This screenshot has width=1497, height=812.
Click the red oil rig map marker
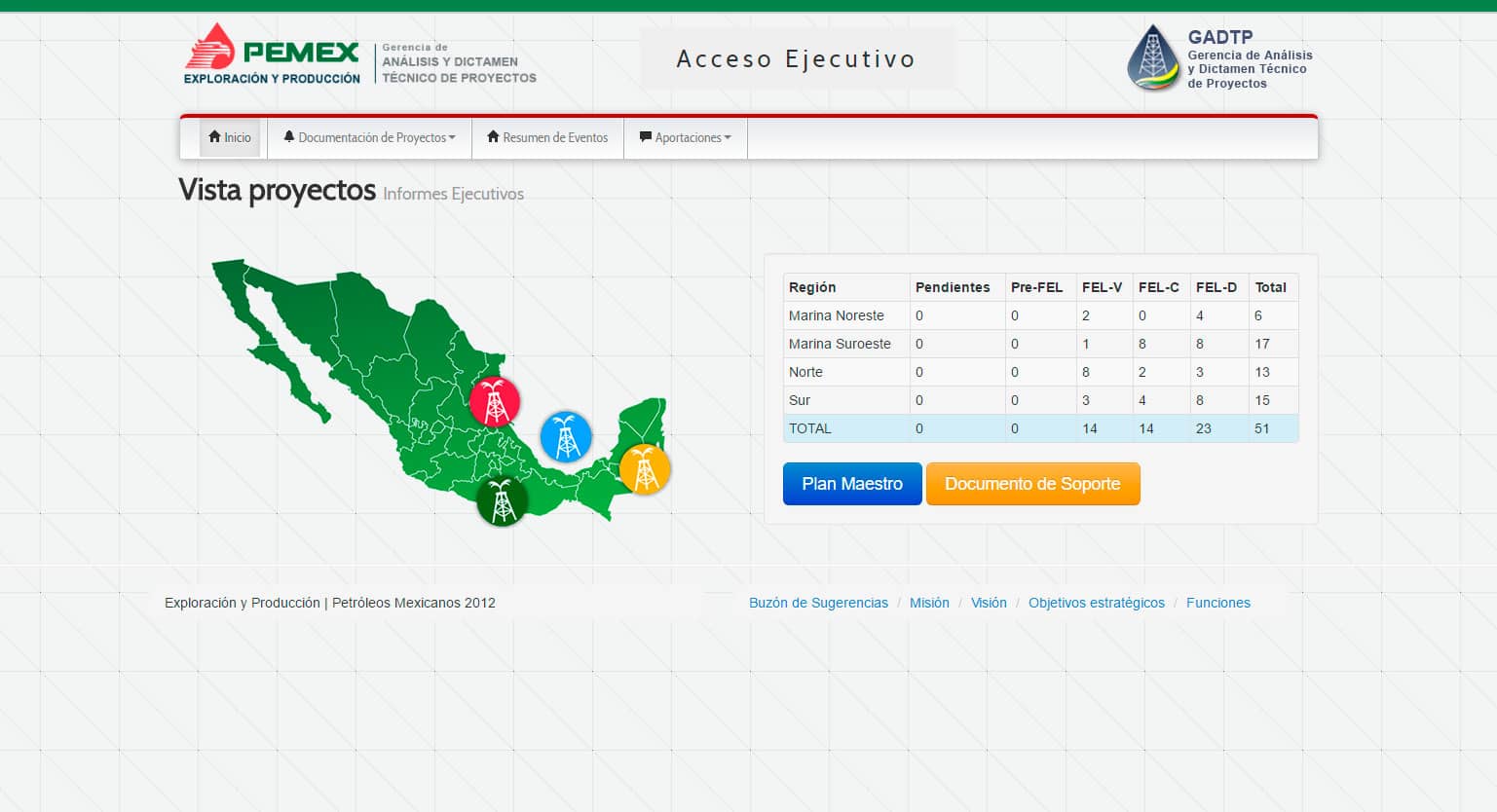[495, 401]
